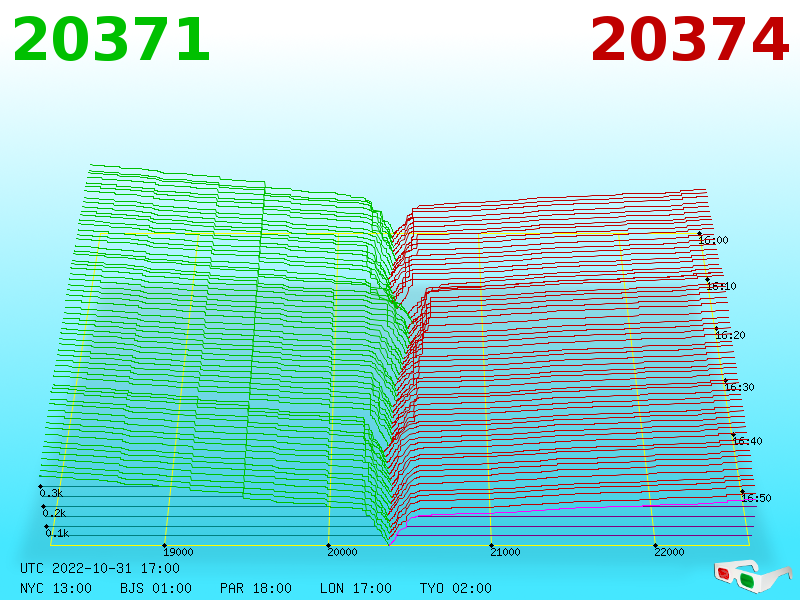Click the BJS 01:00 clock text

pos(156,588)
